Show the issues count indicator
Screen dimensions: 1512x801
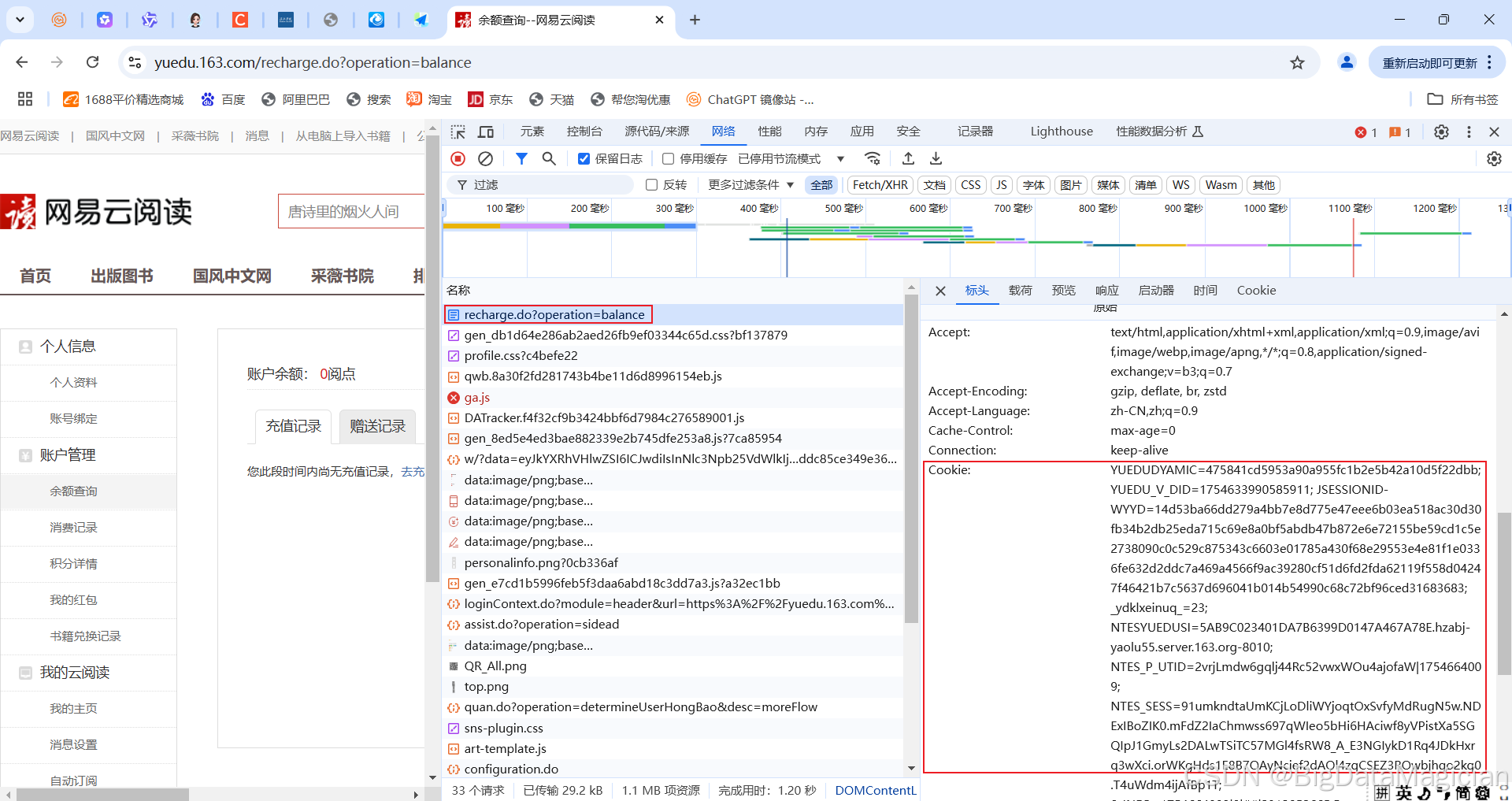click(1399, 132)
